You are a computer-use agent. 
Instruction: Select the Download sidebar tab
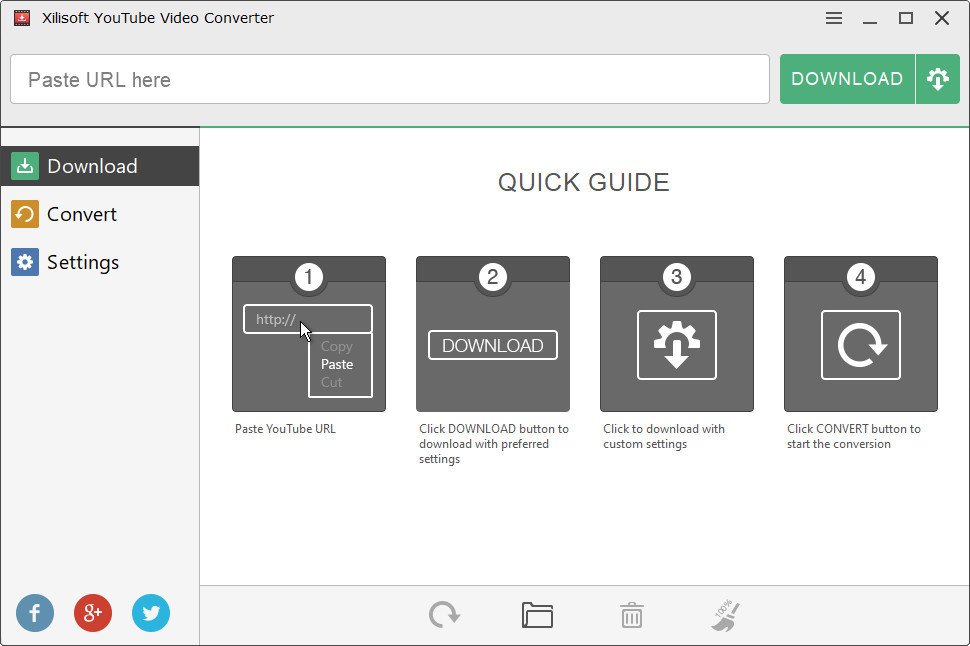coord(99,166)
